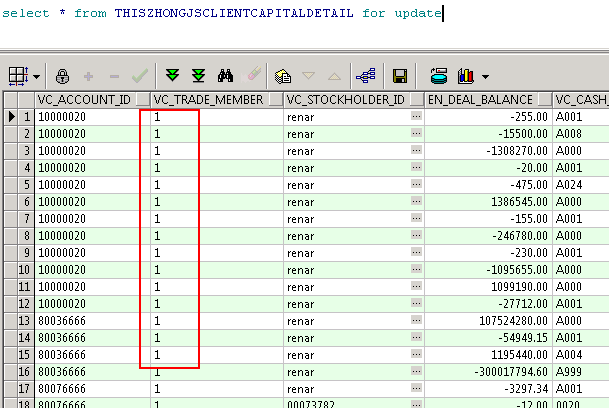
Task: Open ellipsis button in row 13 stockholder cell
Action: coord(416,320)
